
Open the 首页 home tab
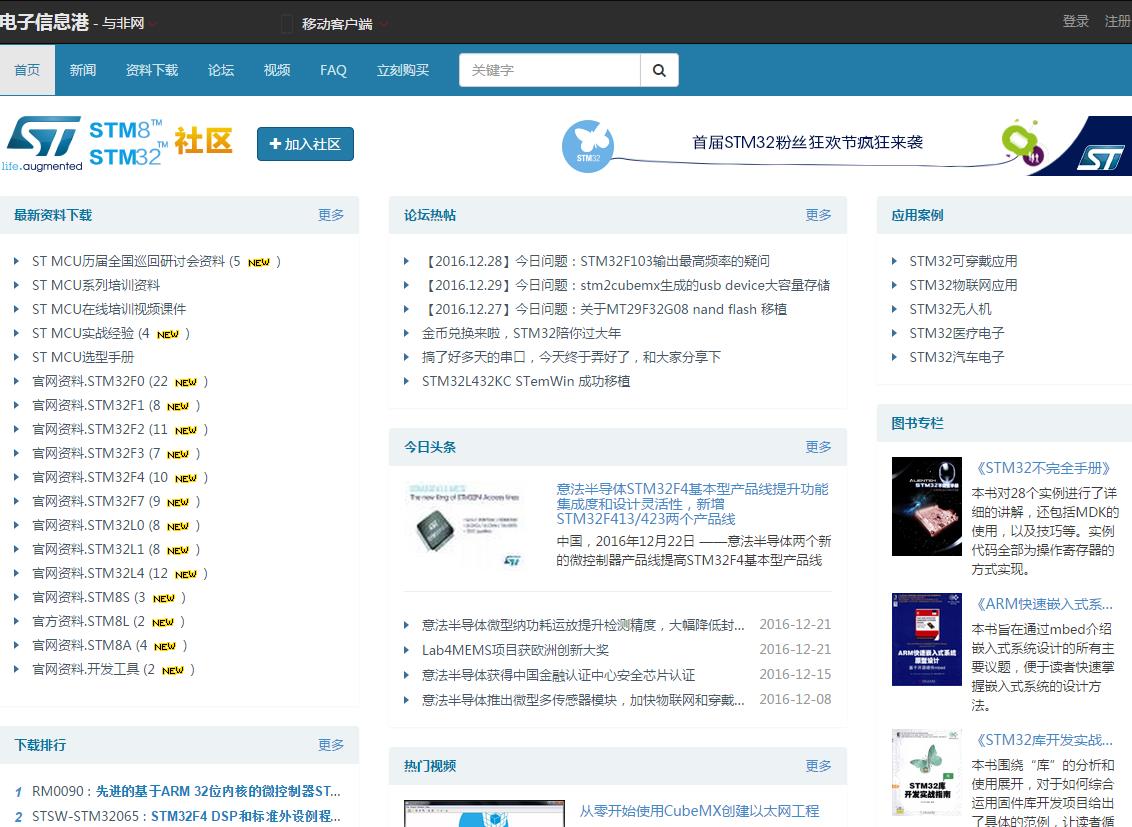coord(27,70)
